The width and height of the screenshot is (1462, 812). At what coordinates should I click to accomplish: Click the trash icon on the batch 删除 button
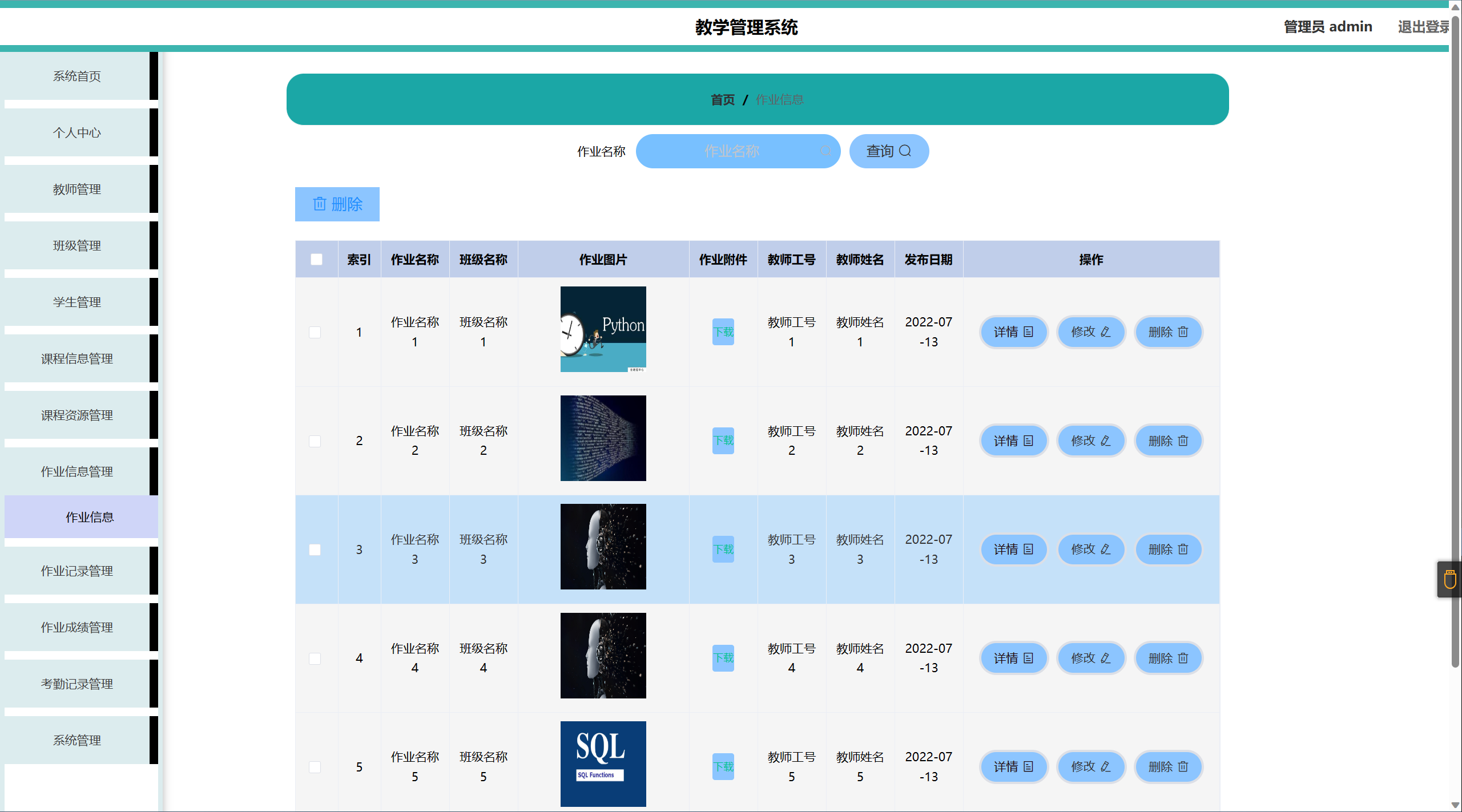(320, 204)
